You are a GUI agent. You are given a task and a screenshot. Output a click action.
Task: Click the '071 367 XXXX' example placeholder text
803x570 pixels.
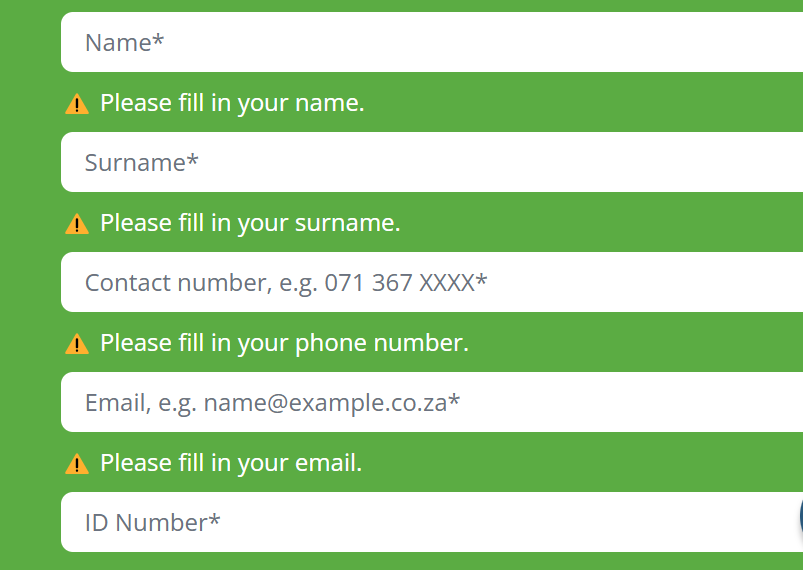coord(399,283)
